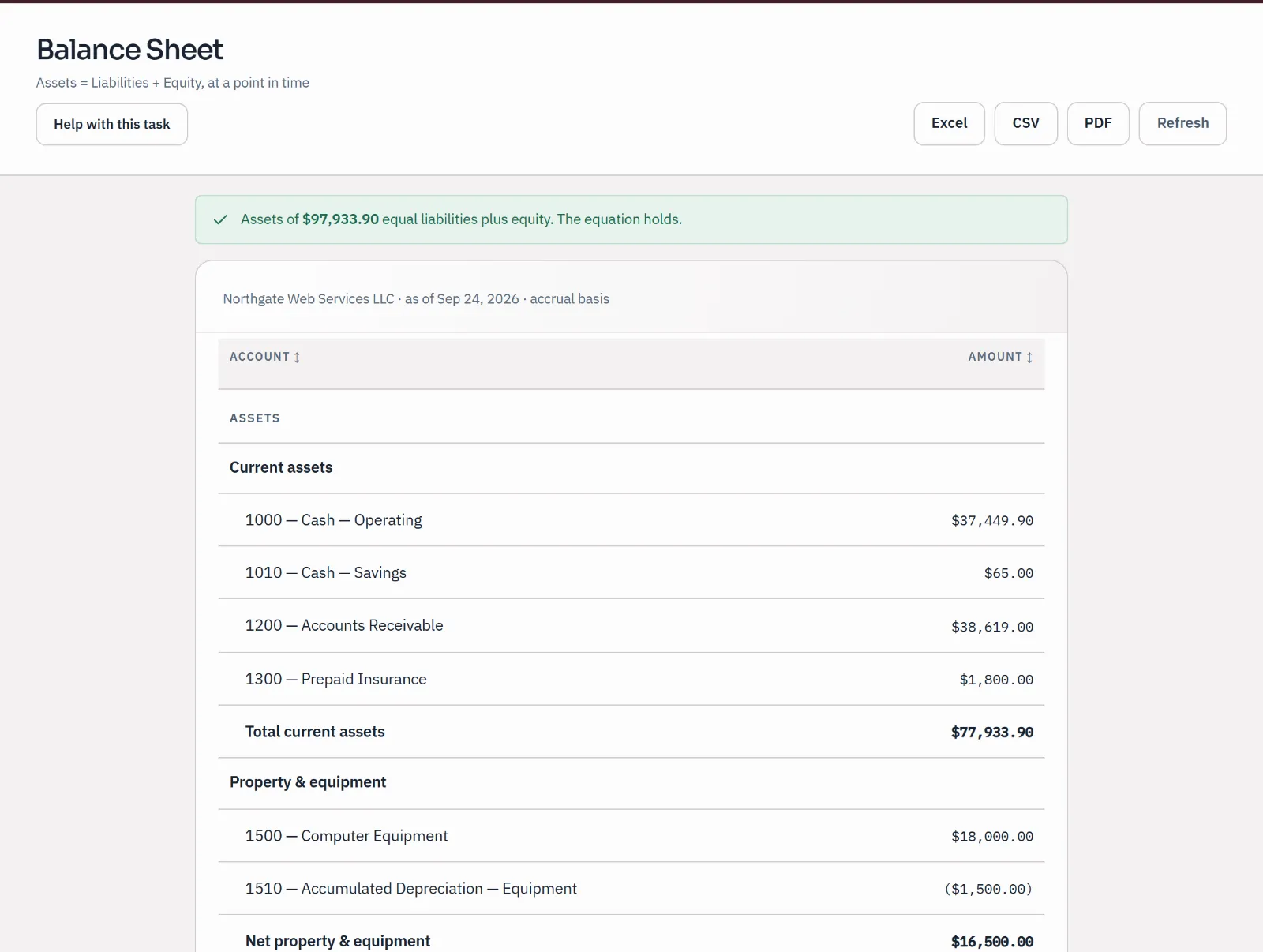Click the Assets = Liabilities + Equity subtitle

(173, 83)
